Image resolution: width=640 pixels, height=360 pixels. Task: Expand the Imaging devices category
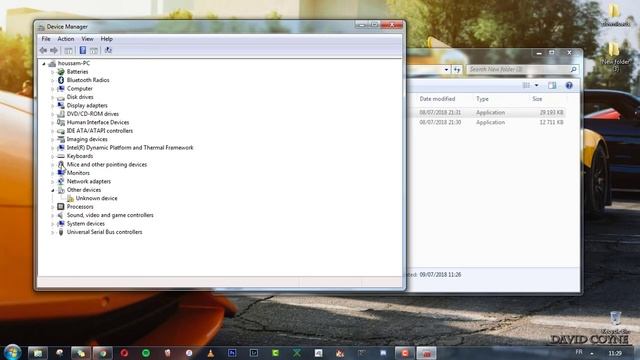pyautogui.click(x=53, y=139)
